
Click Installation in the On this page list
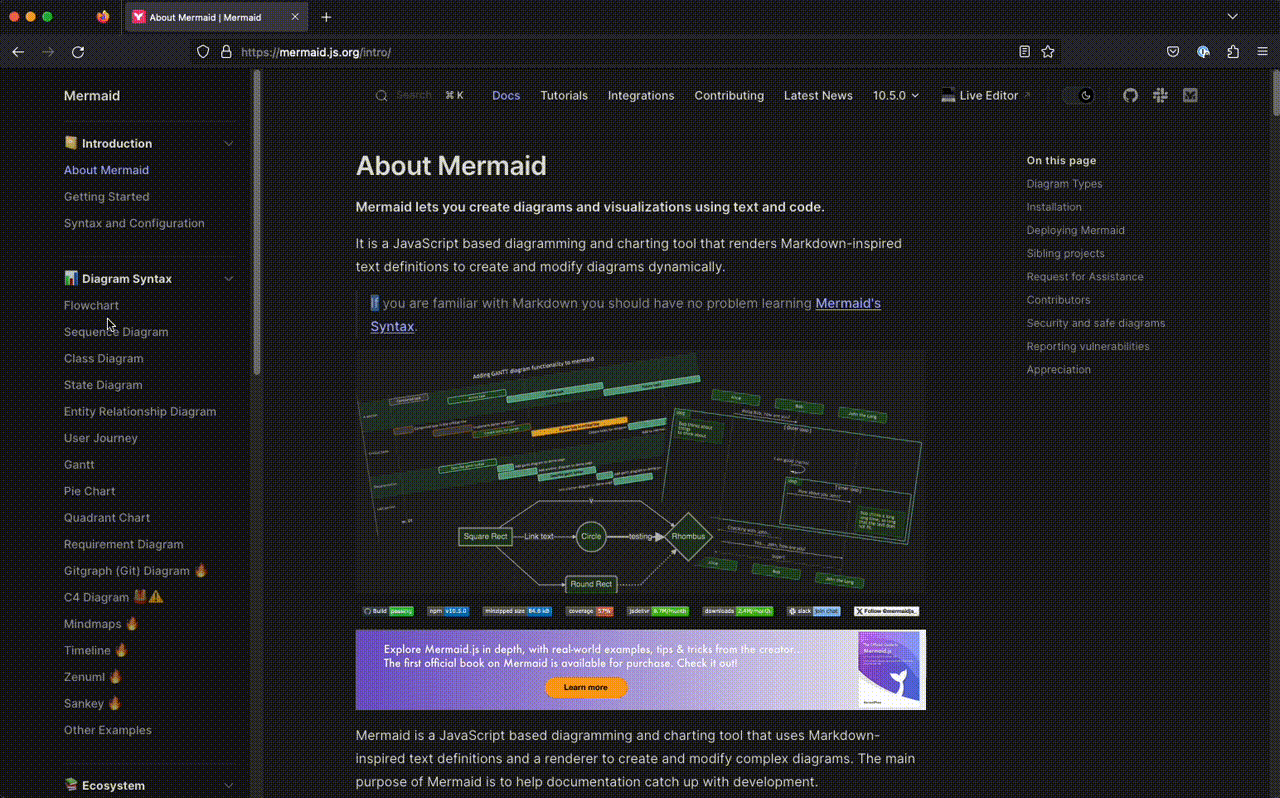click(x=1054, y=206)
